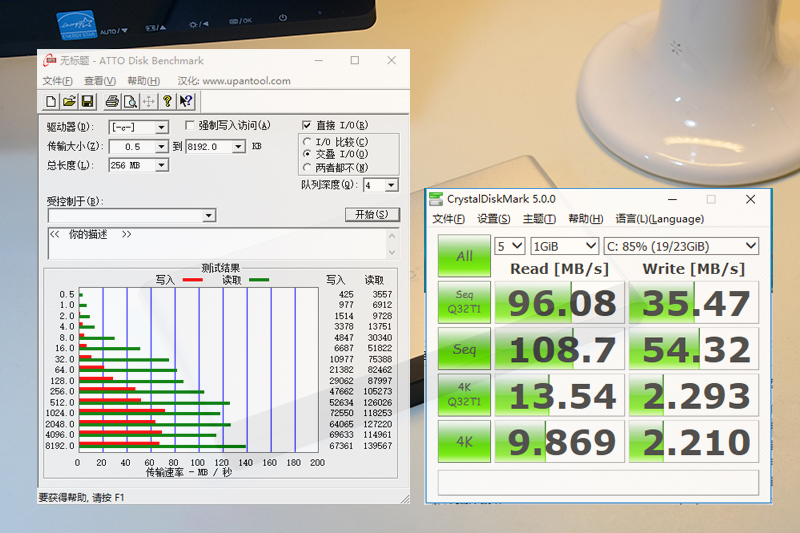Screen dimensions: 800x533
Task: Open Print Preview from the ATTO toolbar
Action: coord(130,101)
